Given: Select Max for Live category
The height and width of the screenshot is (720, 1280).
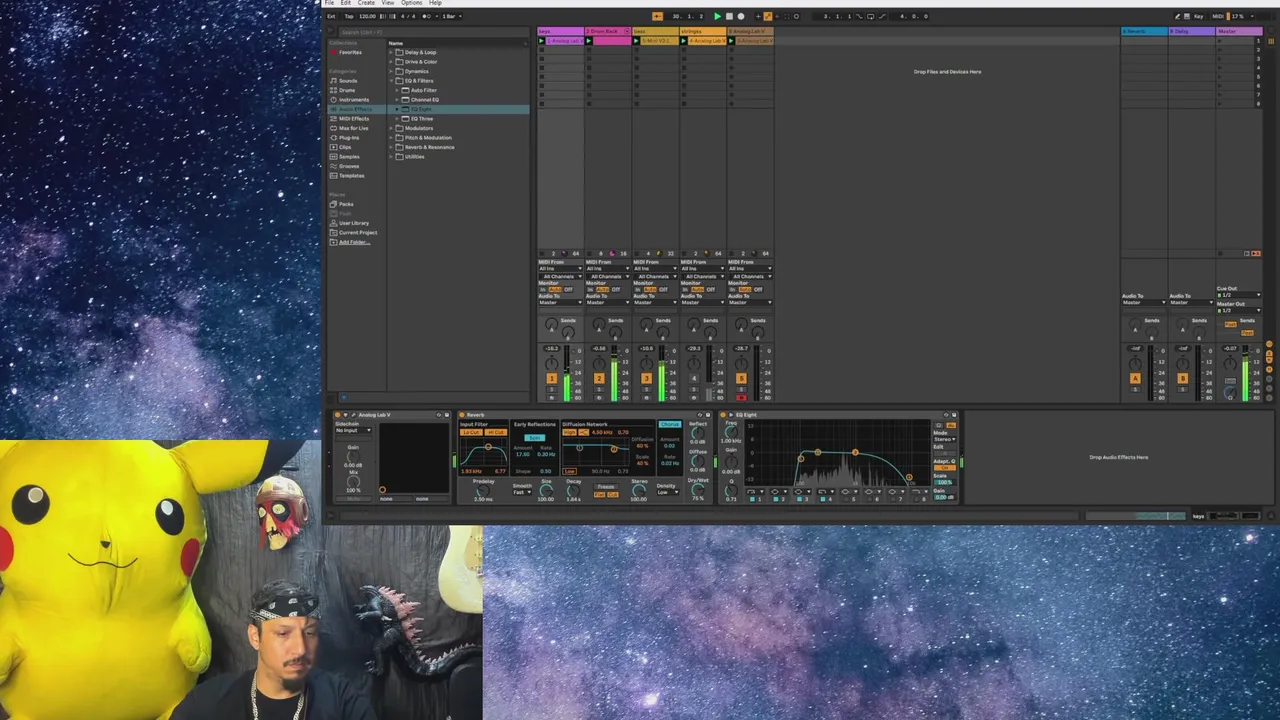Looking at the screenshot, I should pos(354,128).
